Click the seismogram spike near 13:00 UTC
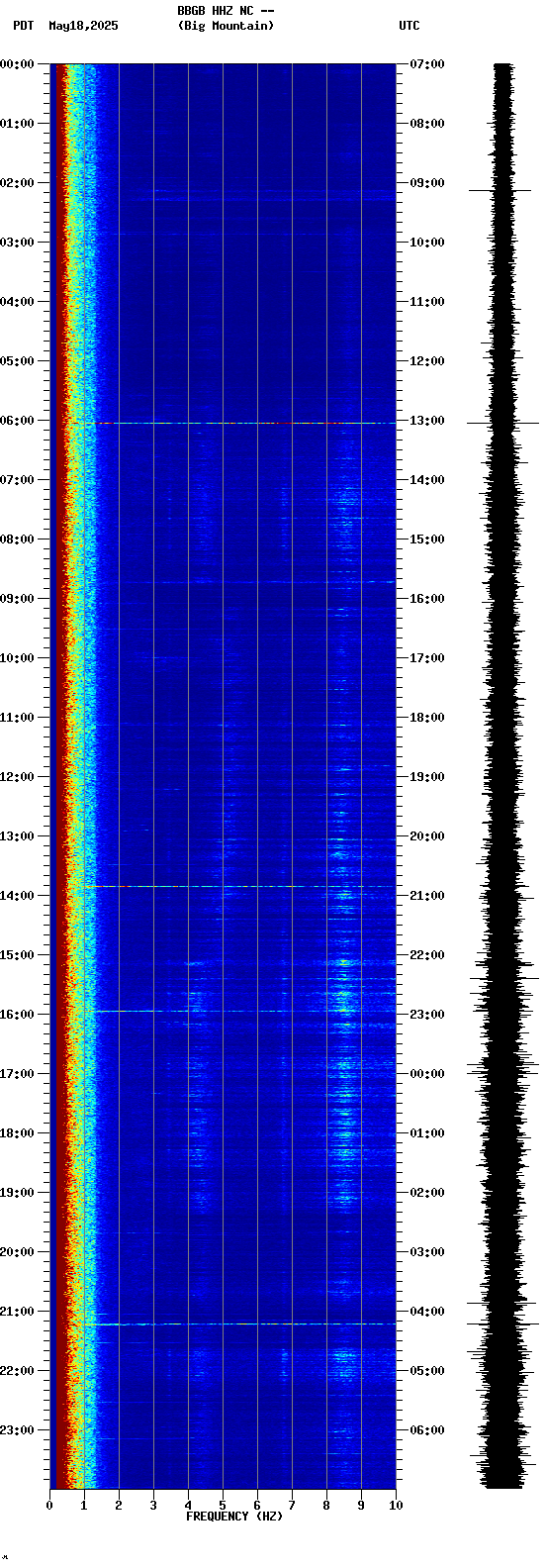 pos(503,423)
